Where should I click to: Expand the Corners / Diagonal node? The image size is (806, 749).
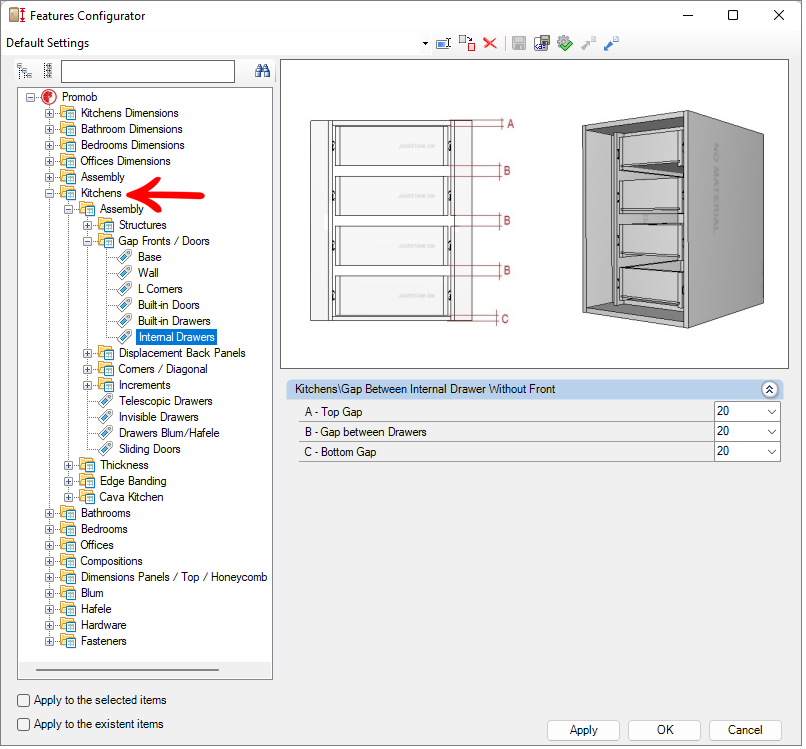coord(87,370)
